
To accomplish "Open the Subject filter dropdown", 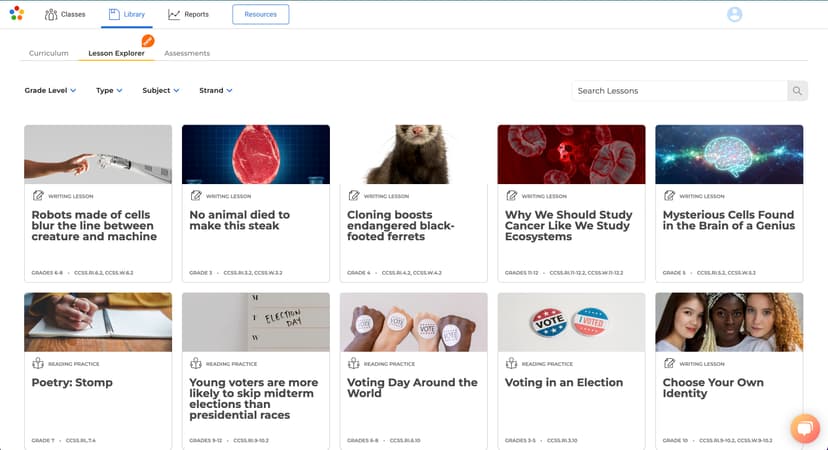I will pyautogui.click(x=161, y=90).
